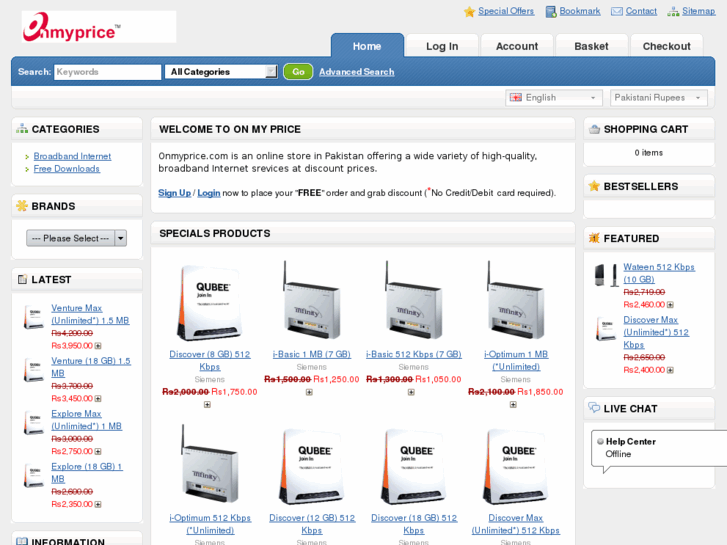Click plus icon next to Rs2,460.00
The width and height of the screenshot is (727, 545).
(670, 305)
